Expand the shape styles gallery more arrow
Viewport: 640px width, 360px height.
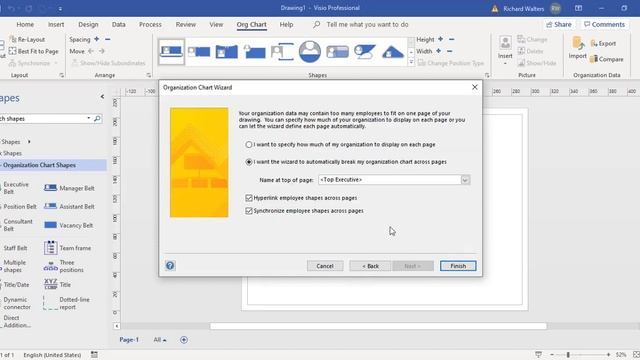[x=411, y=62]
